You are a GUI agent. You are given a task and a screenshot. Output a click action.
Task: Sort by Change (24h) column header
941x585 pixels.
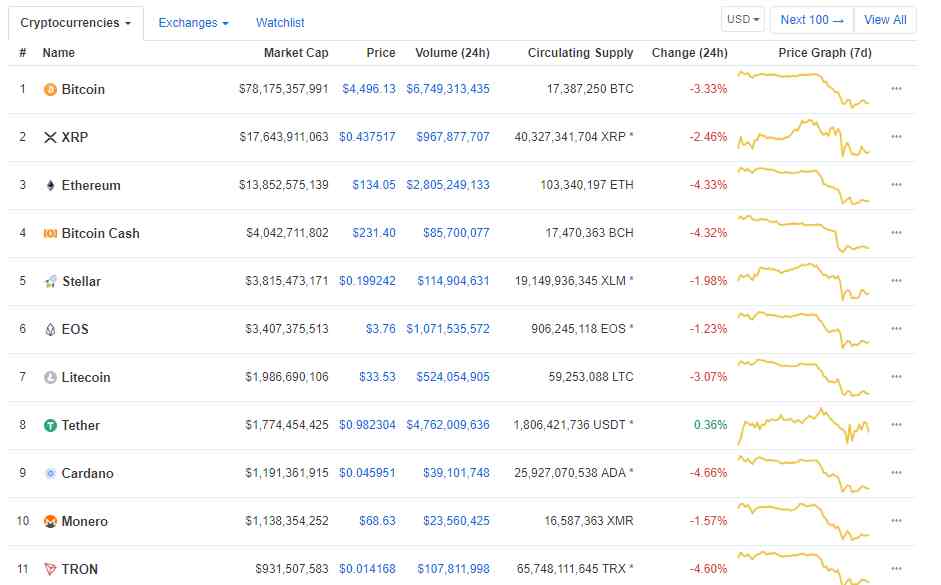pos(689,53)
